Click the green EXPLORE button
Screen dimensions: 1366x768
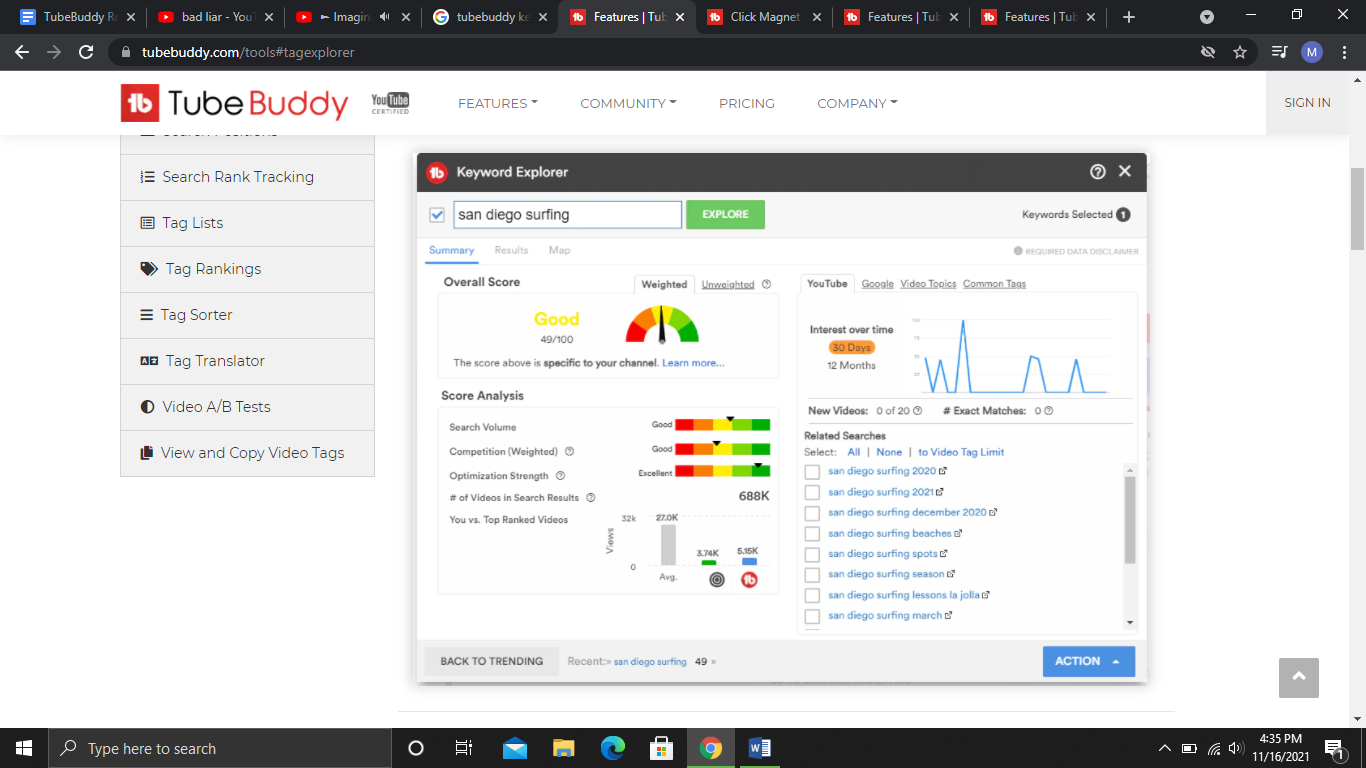coord(725,214)
